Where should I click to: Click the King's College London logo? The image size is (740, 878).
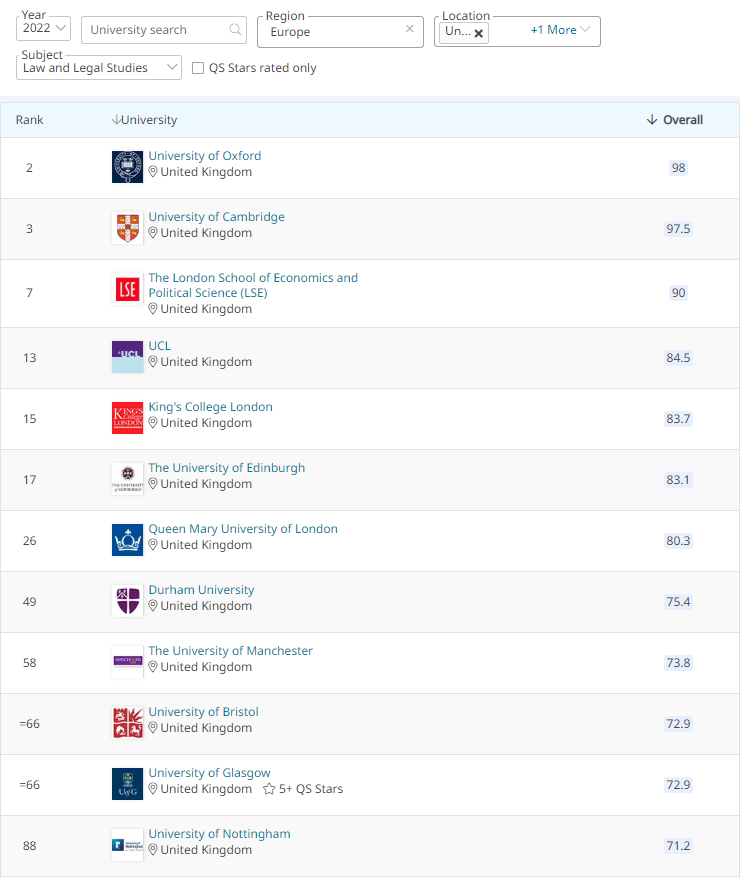pos(127,418)
